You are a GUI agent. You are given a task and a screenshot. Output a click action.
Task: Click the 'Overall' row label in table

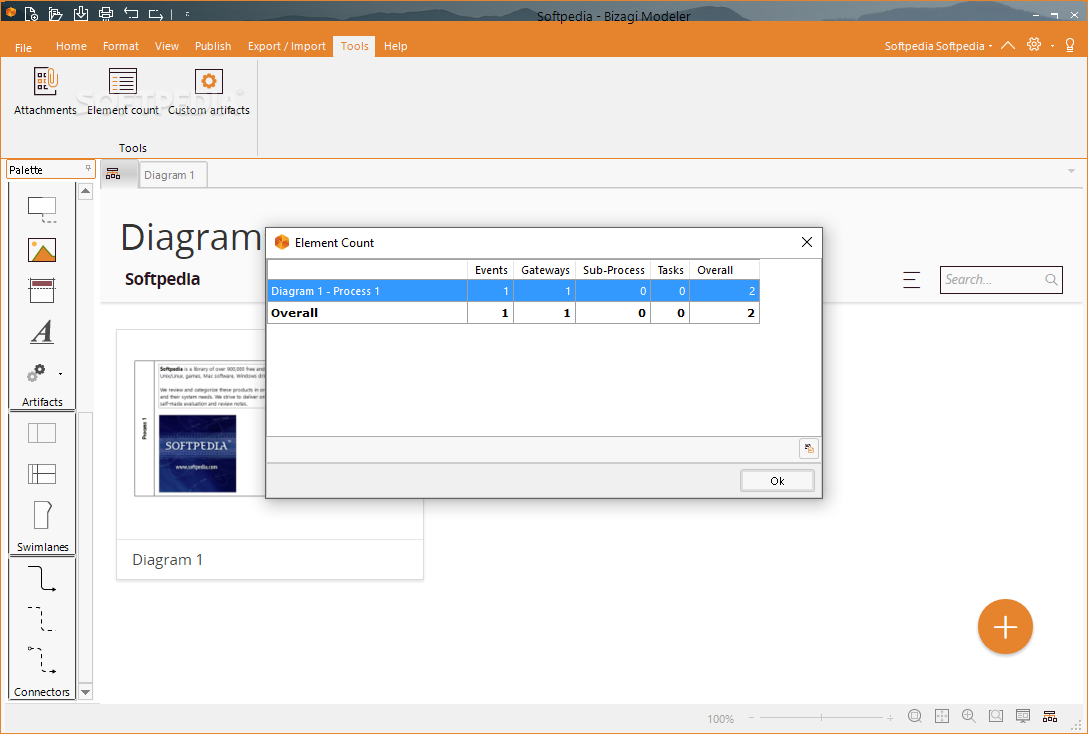[x=294, y=313]
